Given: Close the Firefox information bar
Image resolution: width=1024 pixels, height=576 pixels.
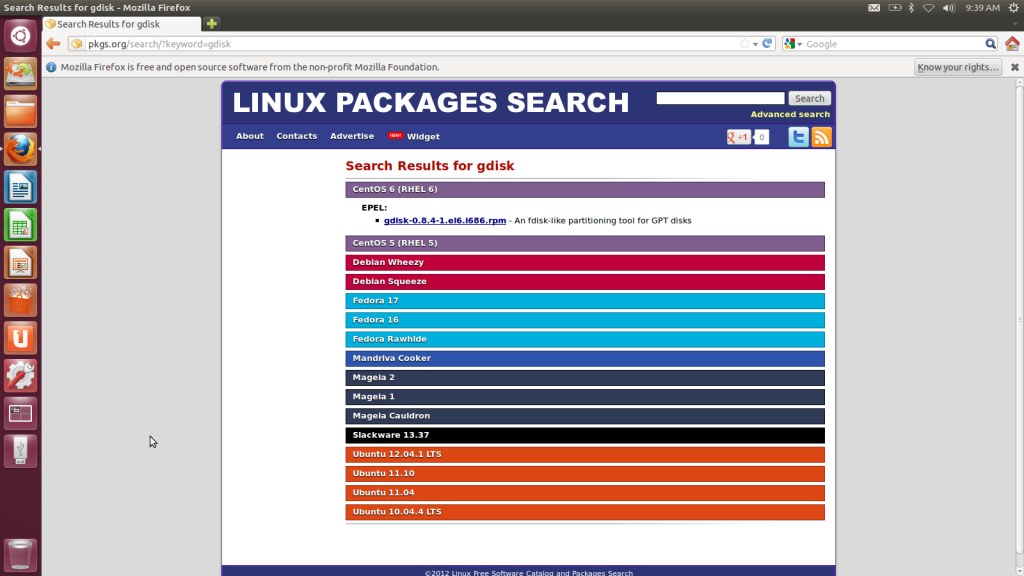Looking at the screenshot, I should pos(1015,67).
